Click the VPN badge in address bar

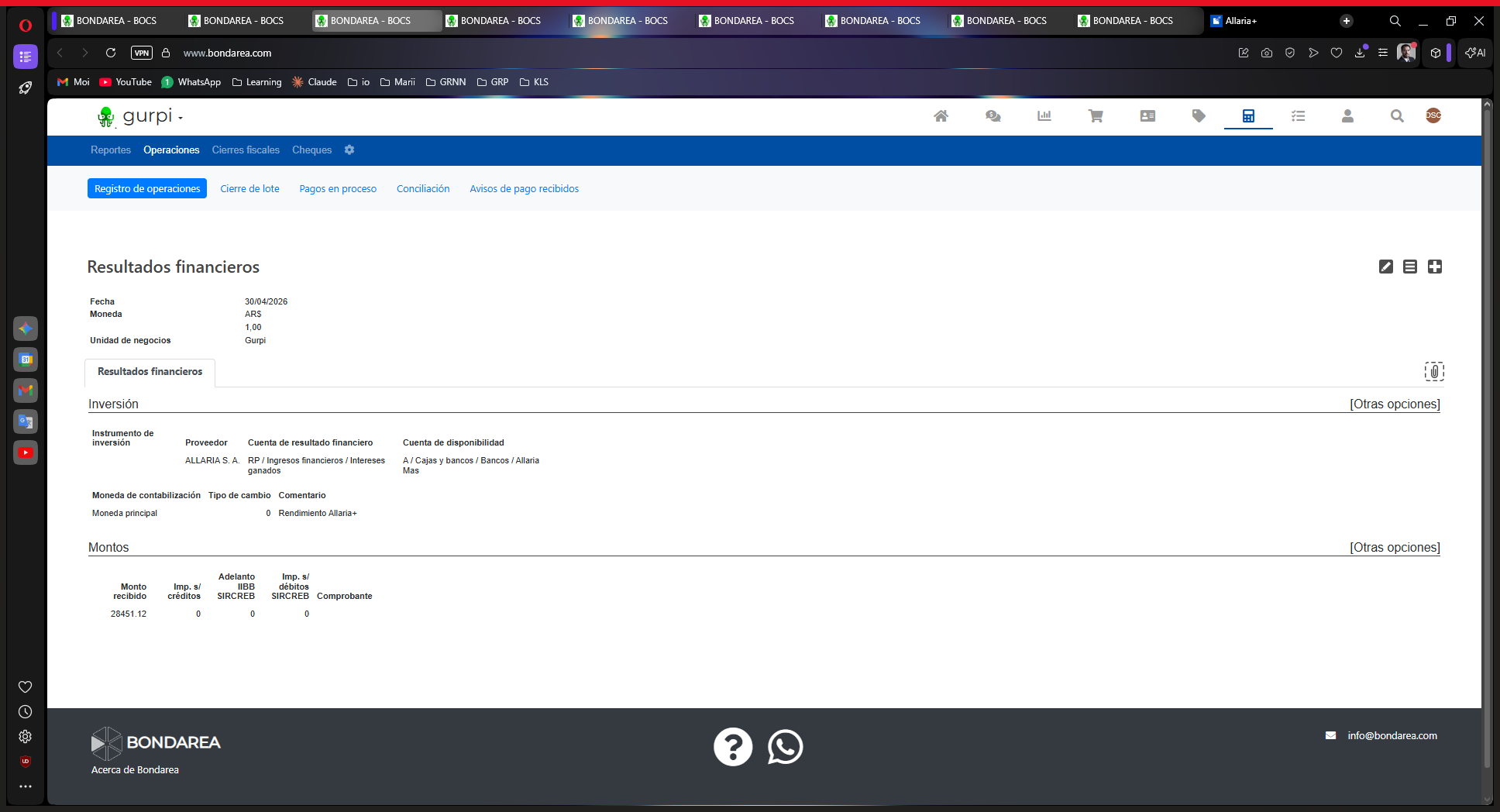[x=142, y=53]
